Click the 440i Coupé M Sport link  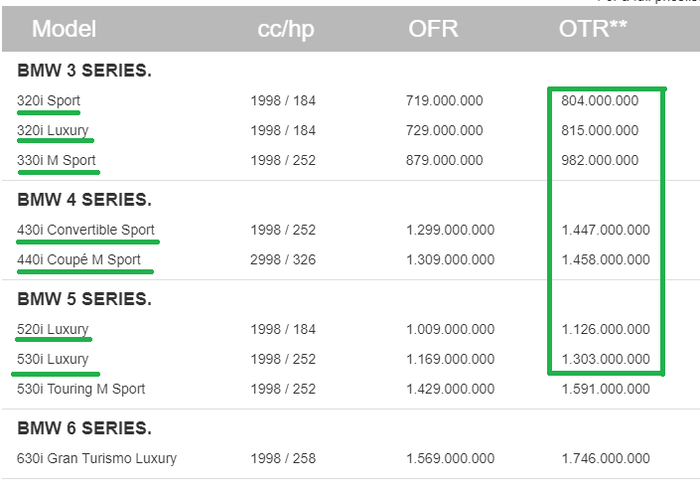coord(79,260)
